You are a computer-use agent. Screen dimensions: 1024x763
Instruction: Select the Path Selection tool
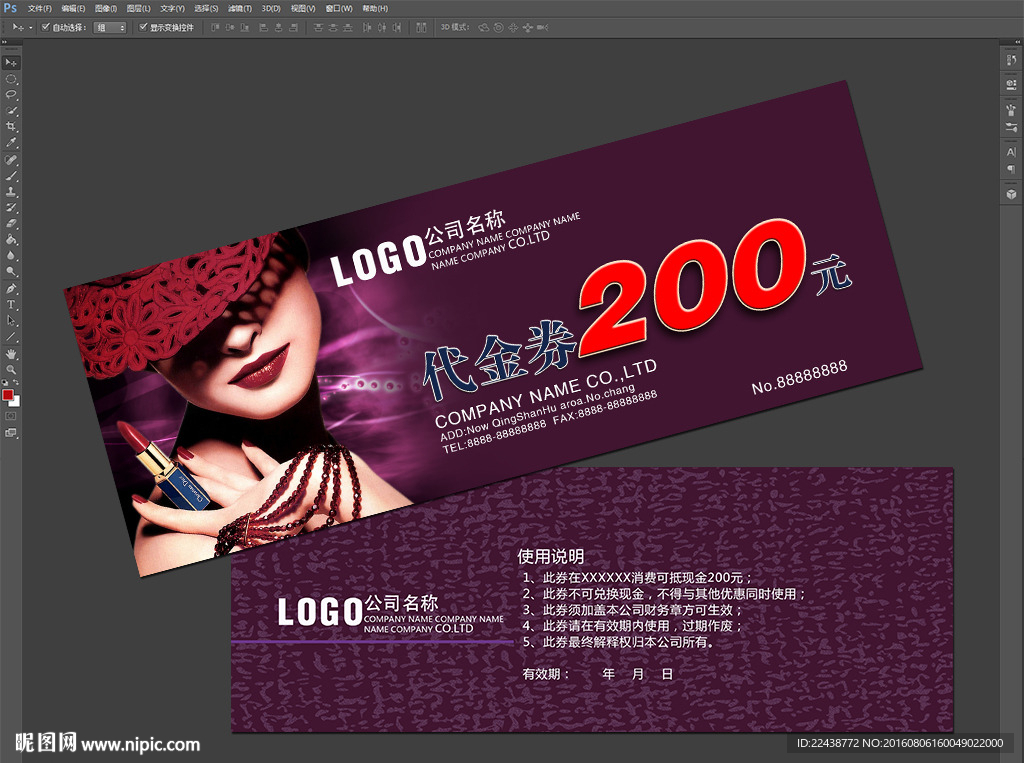(11, 321)
